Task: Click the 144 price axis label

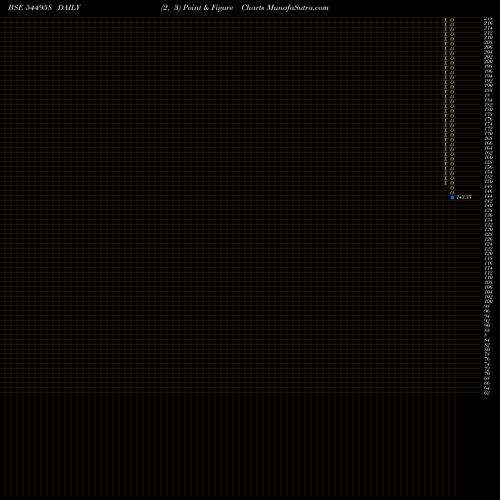Action: pyautogui.click(x=488, y=196)
